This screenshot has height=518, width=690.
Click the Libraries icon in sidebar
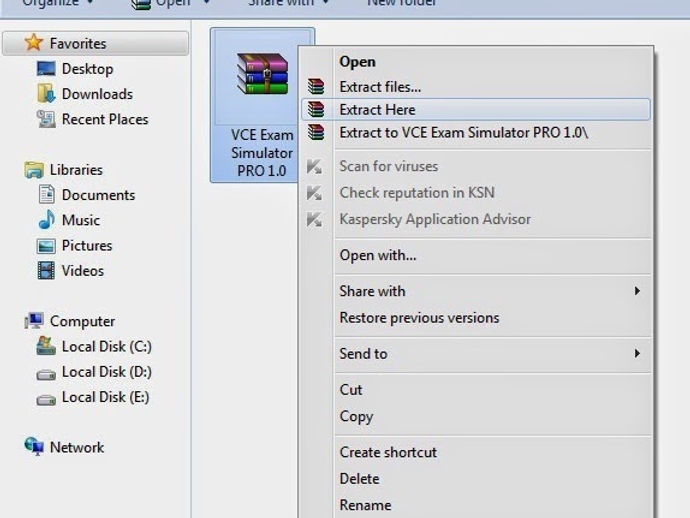point(34,170)
